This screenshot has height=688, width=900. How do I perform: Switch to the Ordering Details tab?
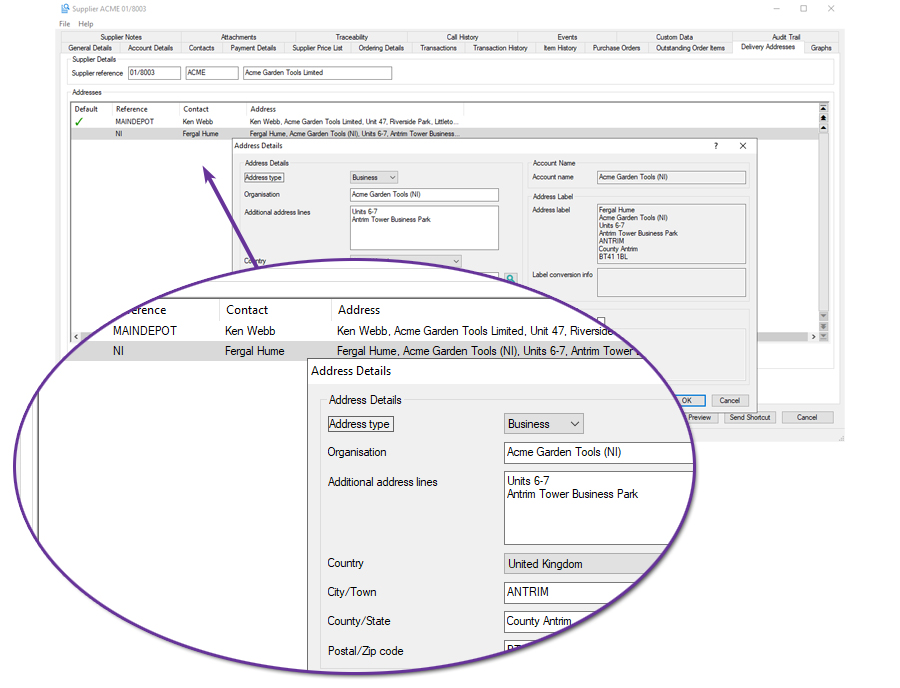coord(381,48)
